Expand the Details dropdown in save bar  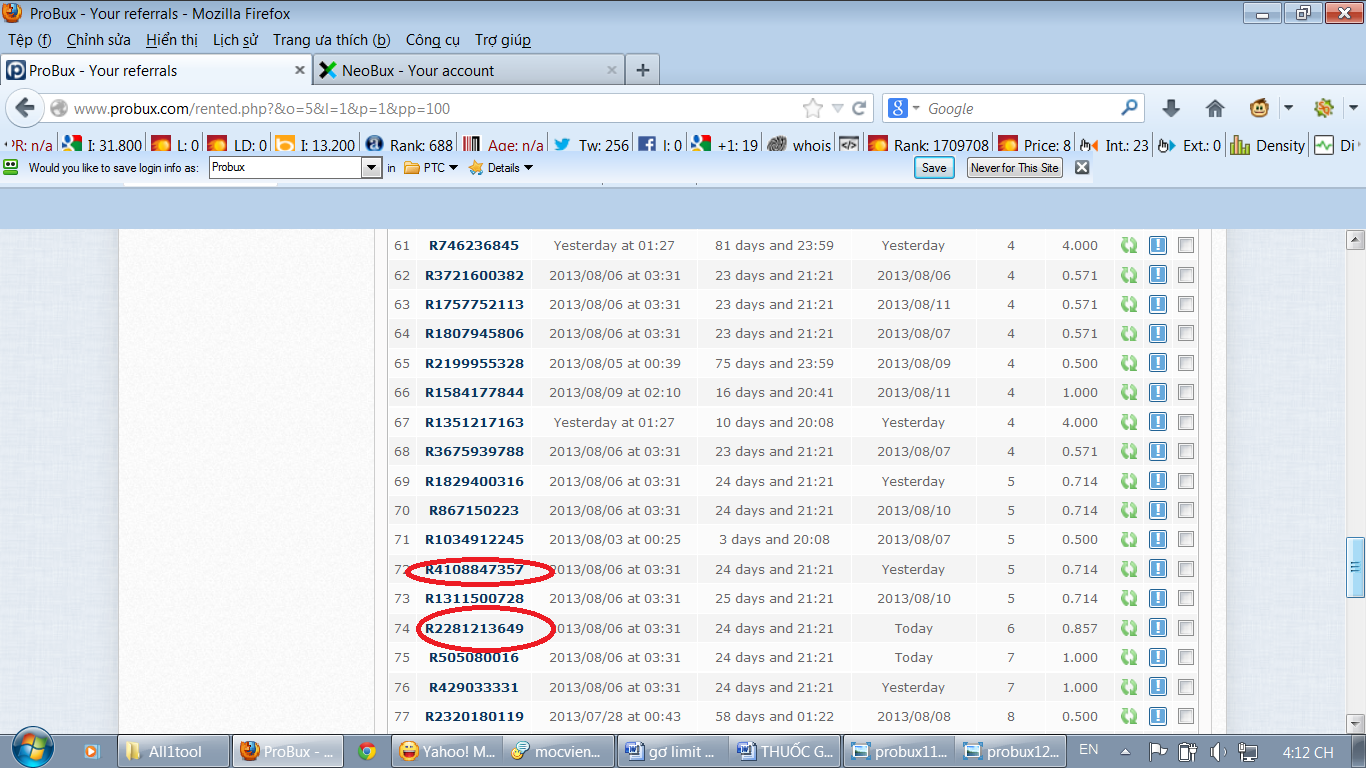[x=502, y=168]
